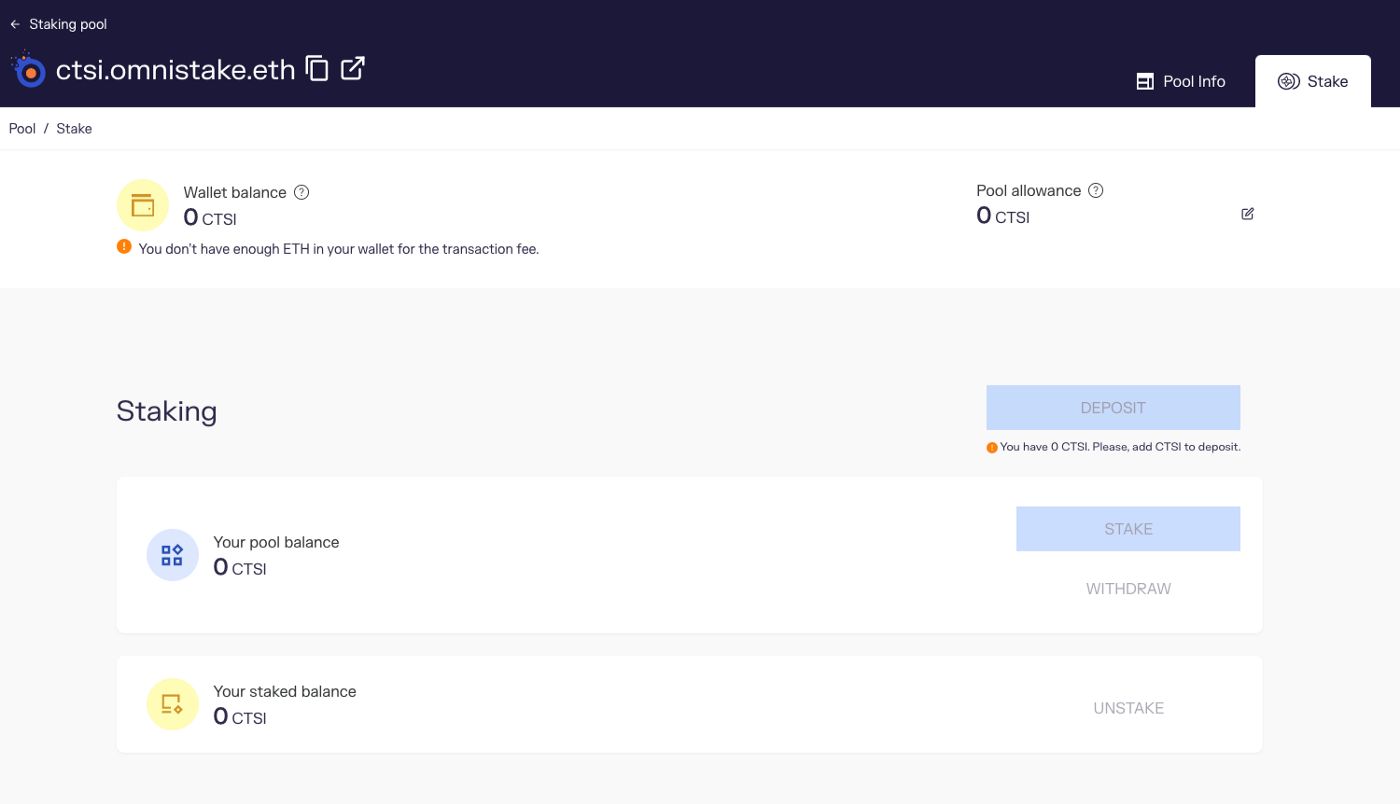This screenshot has height=804, width=1400.
Task: Click the ETH fee warning icon
Action: click(124, 247)
